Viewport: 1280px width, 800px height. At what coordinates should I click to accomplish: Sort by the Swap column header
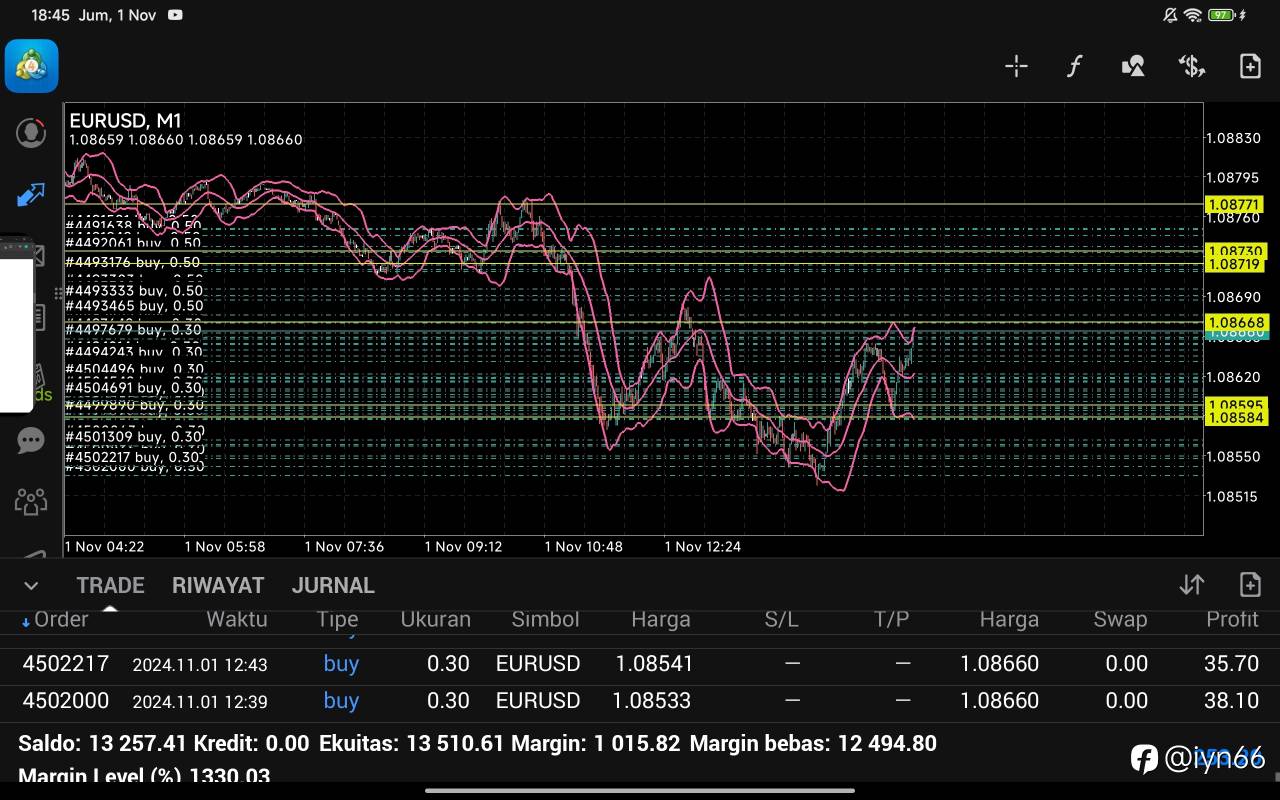(1120, 619)
